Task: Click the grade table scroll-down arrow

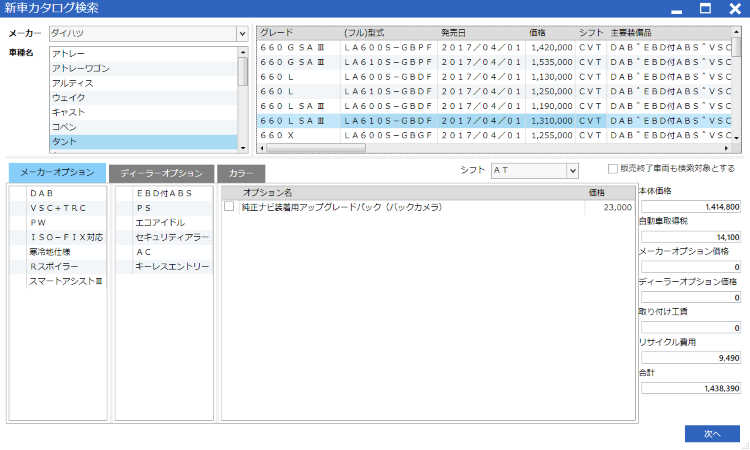Action: pos(736,138)
